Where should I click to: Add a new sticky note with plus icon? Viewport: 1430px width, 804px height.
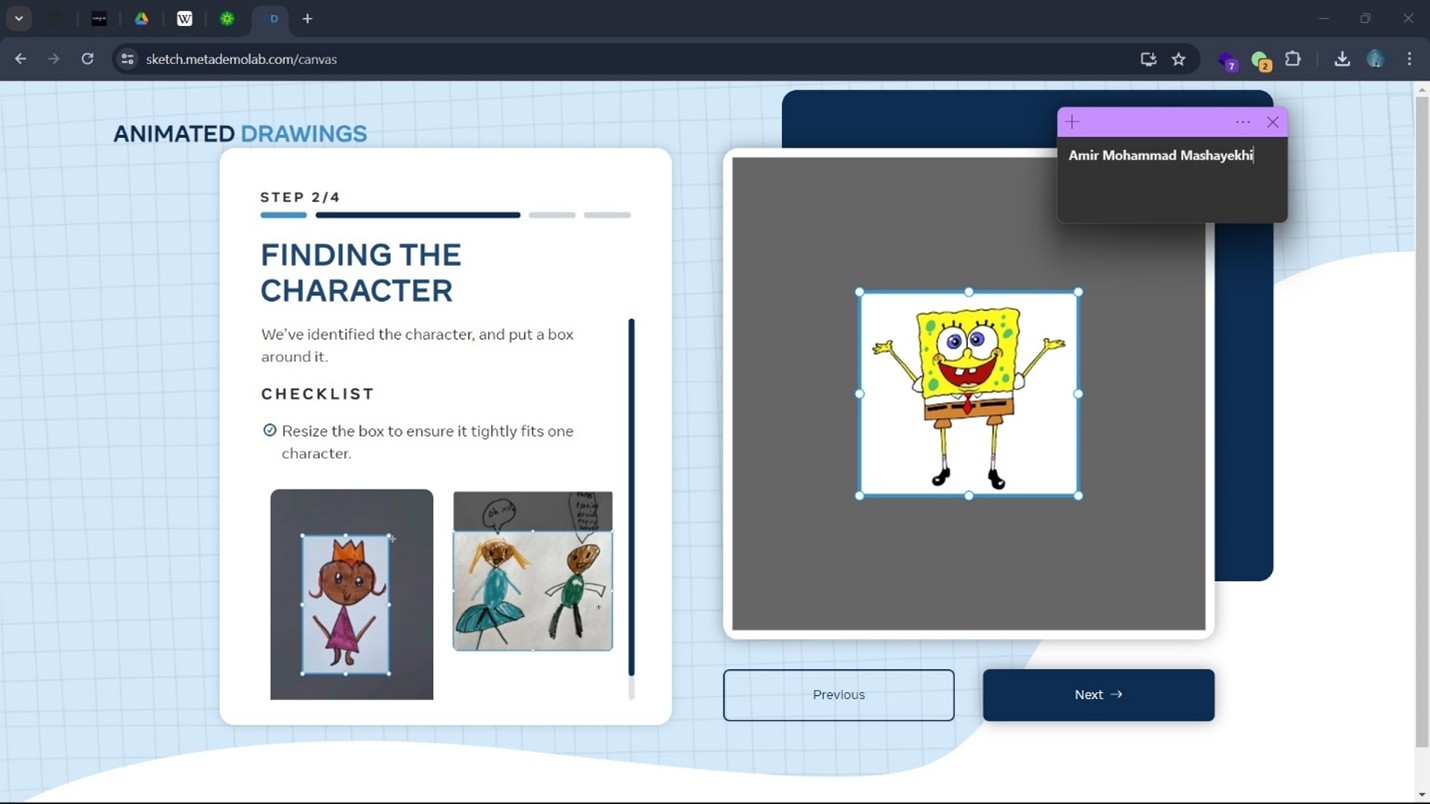point(1072,122)
